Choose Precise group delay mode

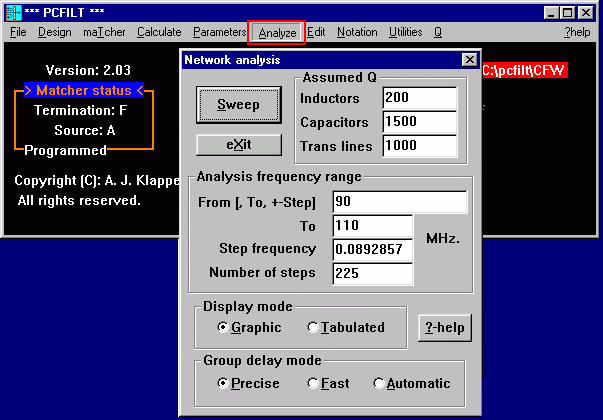[x=223, y=384]
